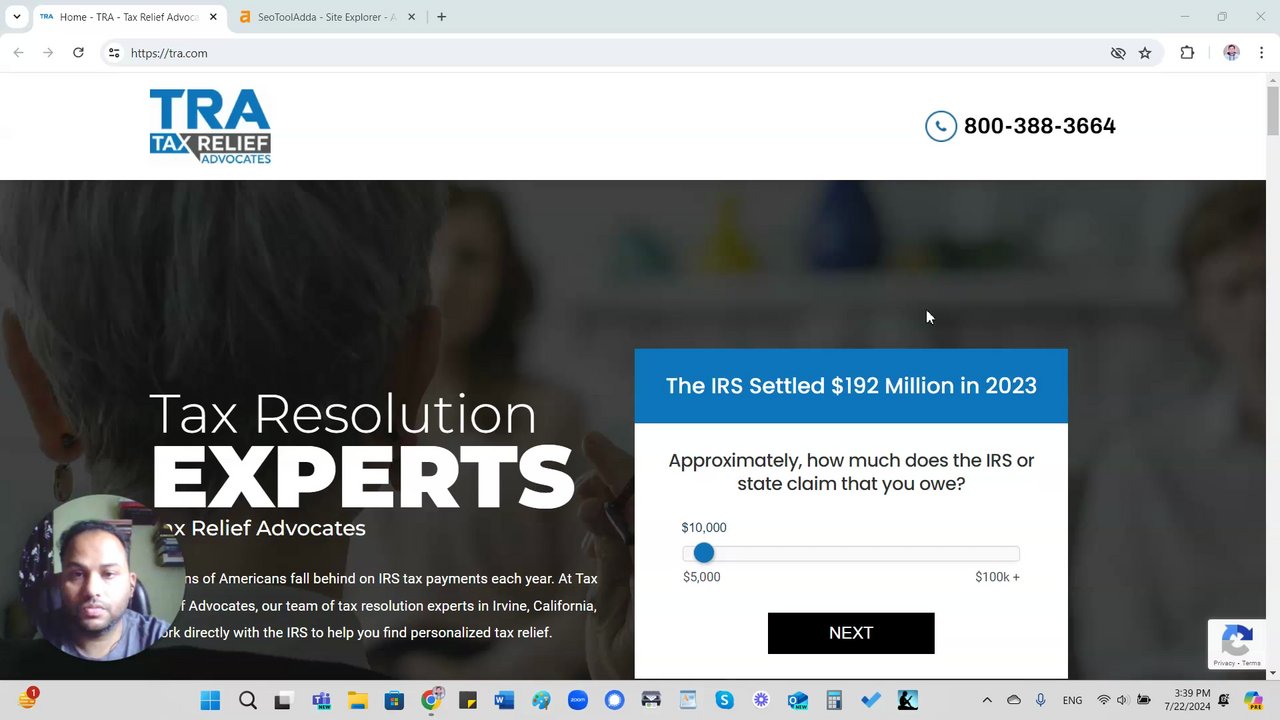The width and height of the screenshot is (1280, 720).
Task: Click the reCAPTCHA badge
Action: click(x=1237, y=643)
